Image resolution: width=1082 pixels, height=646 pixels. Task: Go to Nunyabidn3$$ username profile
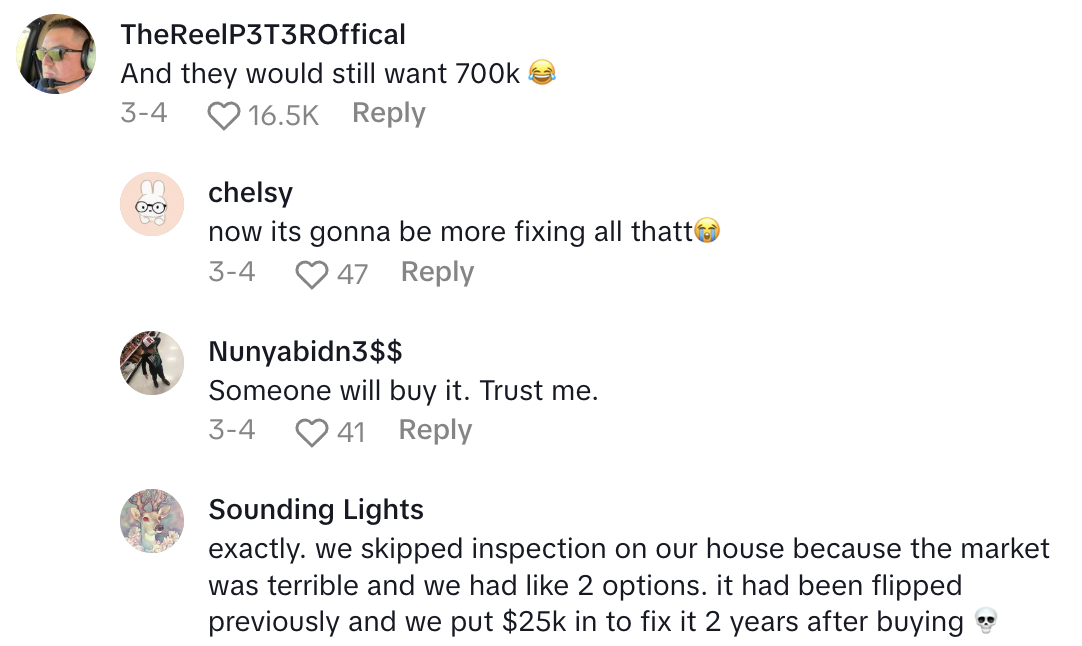[305, 351]
